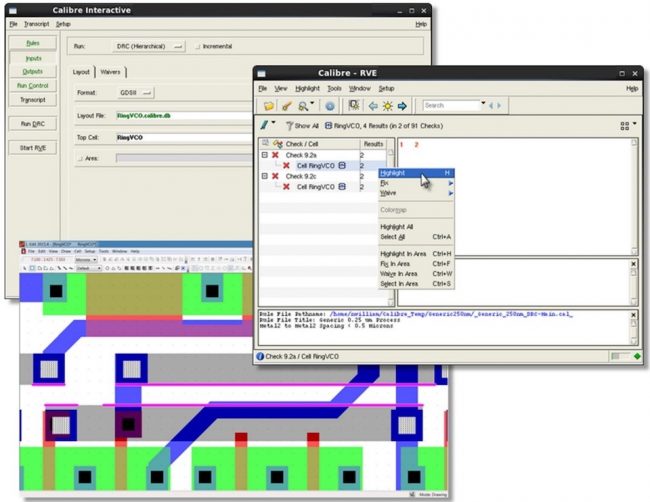This screenshot has width=650, height=502.
Task: Choose Highlight in the context menu
Action: 416,173
